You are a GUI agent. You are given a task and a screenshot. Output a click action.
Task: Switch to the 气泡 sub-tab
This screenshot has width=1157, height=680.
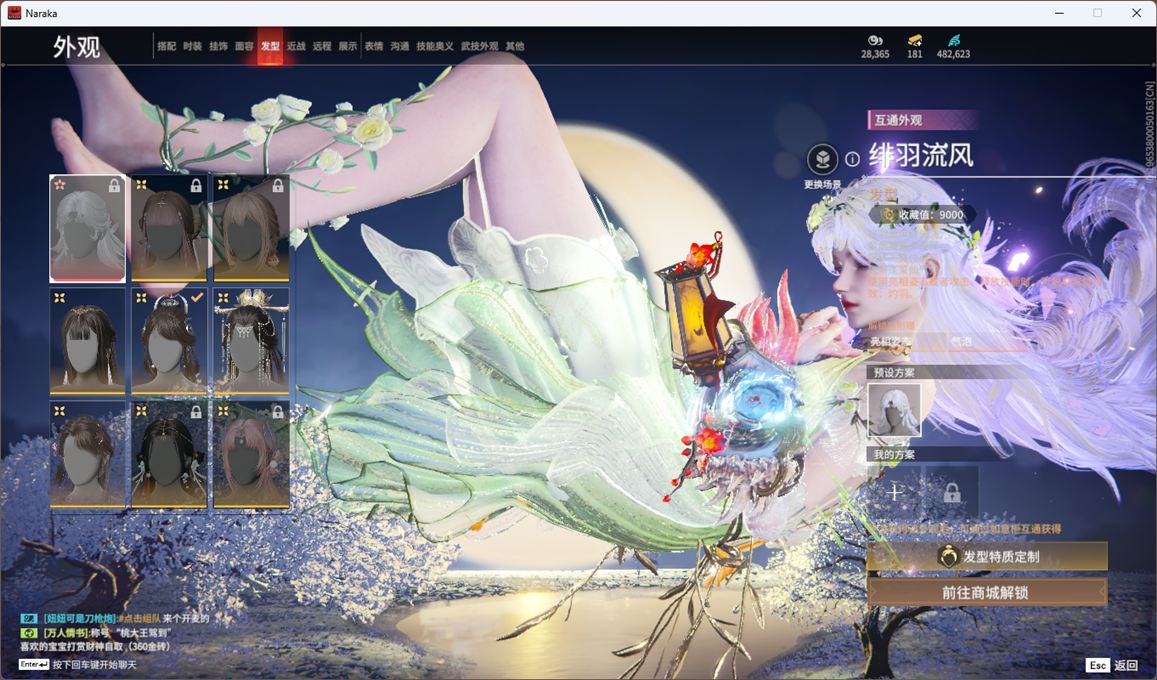click(x=960, y=342)
